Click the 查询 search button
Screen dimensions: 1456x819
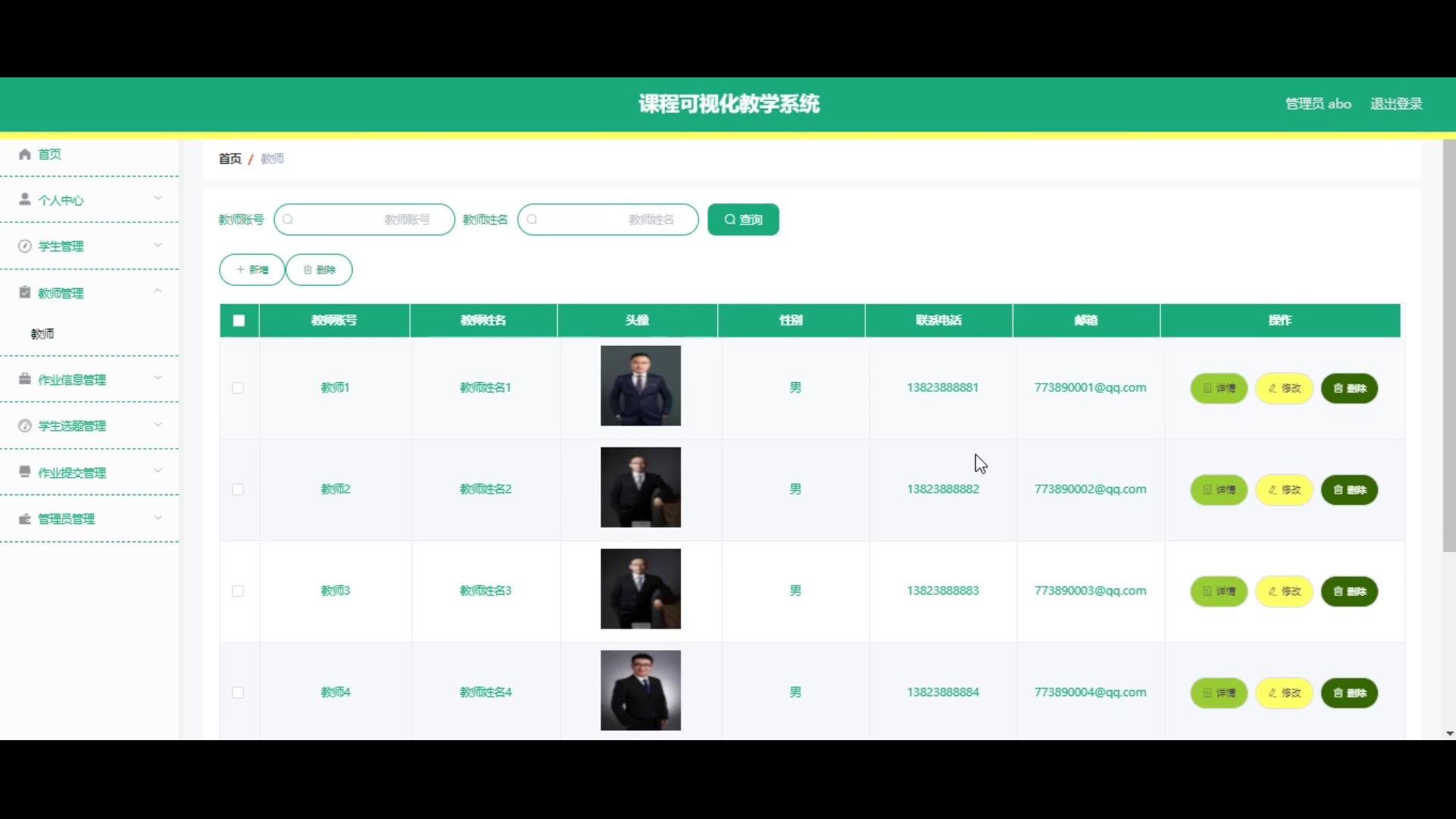coord(743,220)
